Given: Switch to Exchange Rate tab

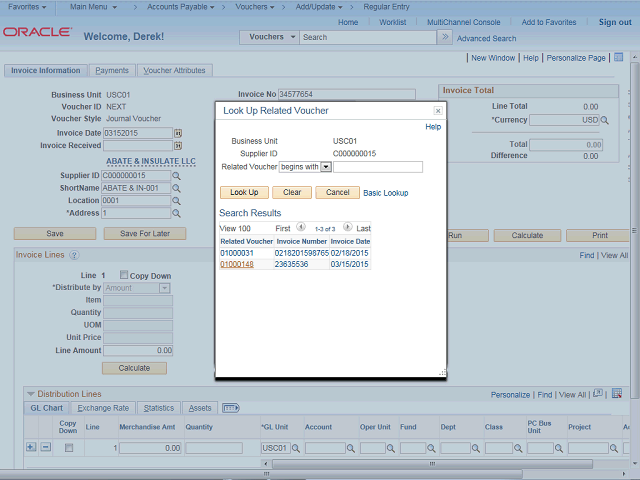Looking at the screenshot, I should 103,408.
